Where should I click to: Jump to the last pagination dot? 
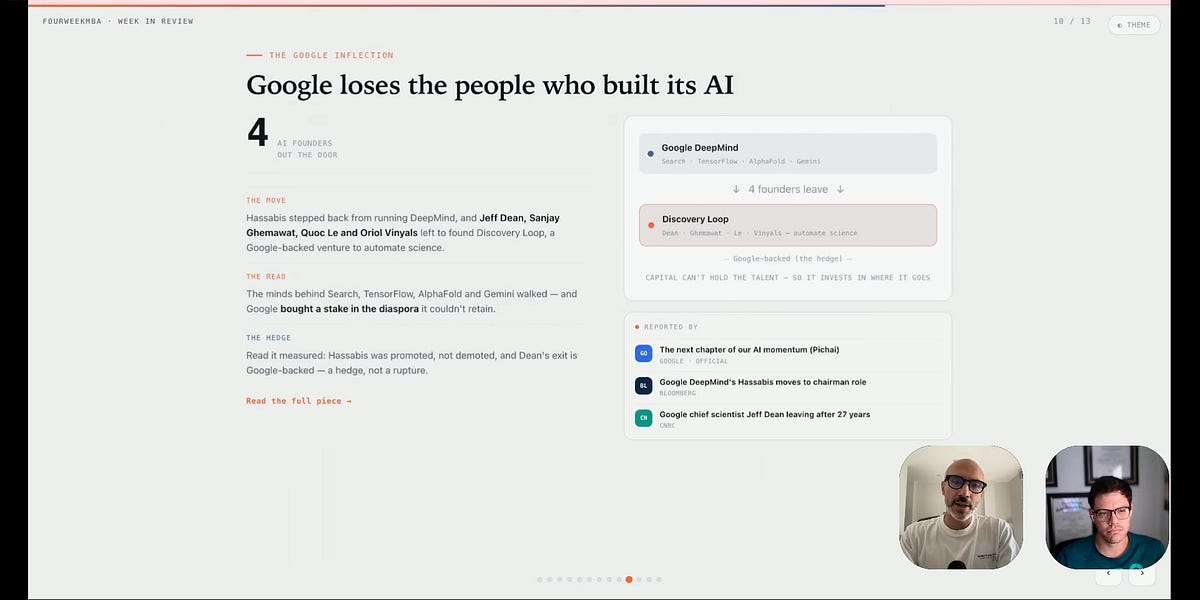(x=659, y=579)
